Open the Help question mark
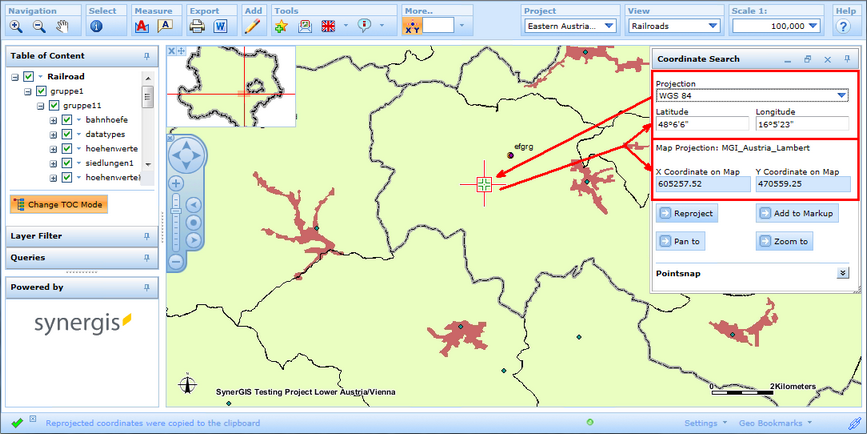 (x=843, y=26)
